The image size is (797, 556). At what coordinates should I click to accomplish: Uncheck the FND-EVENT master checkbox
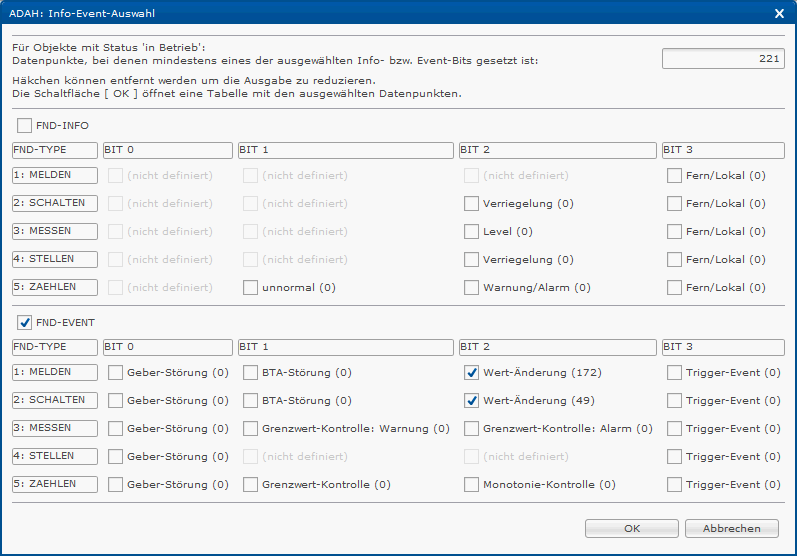tap(24, 322)
